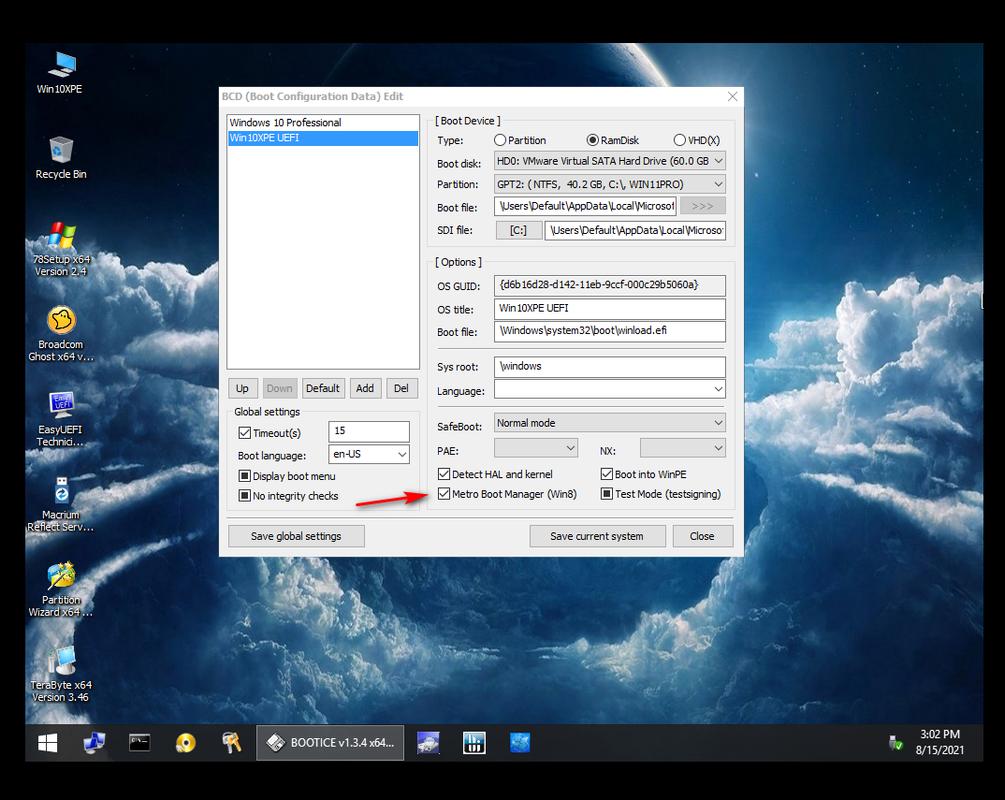
Task: Open the Boot language en-US dropdown
Action: pyautogui.click(x=369, y=454)
